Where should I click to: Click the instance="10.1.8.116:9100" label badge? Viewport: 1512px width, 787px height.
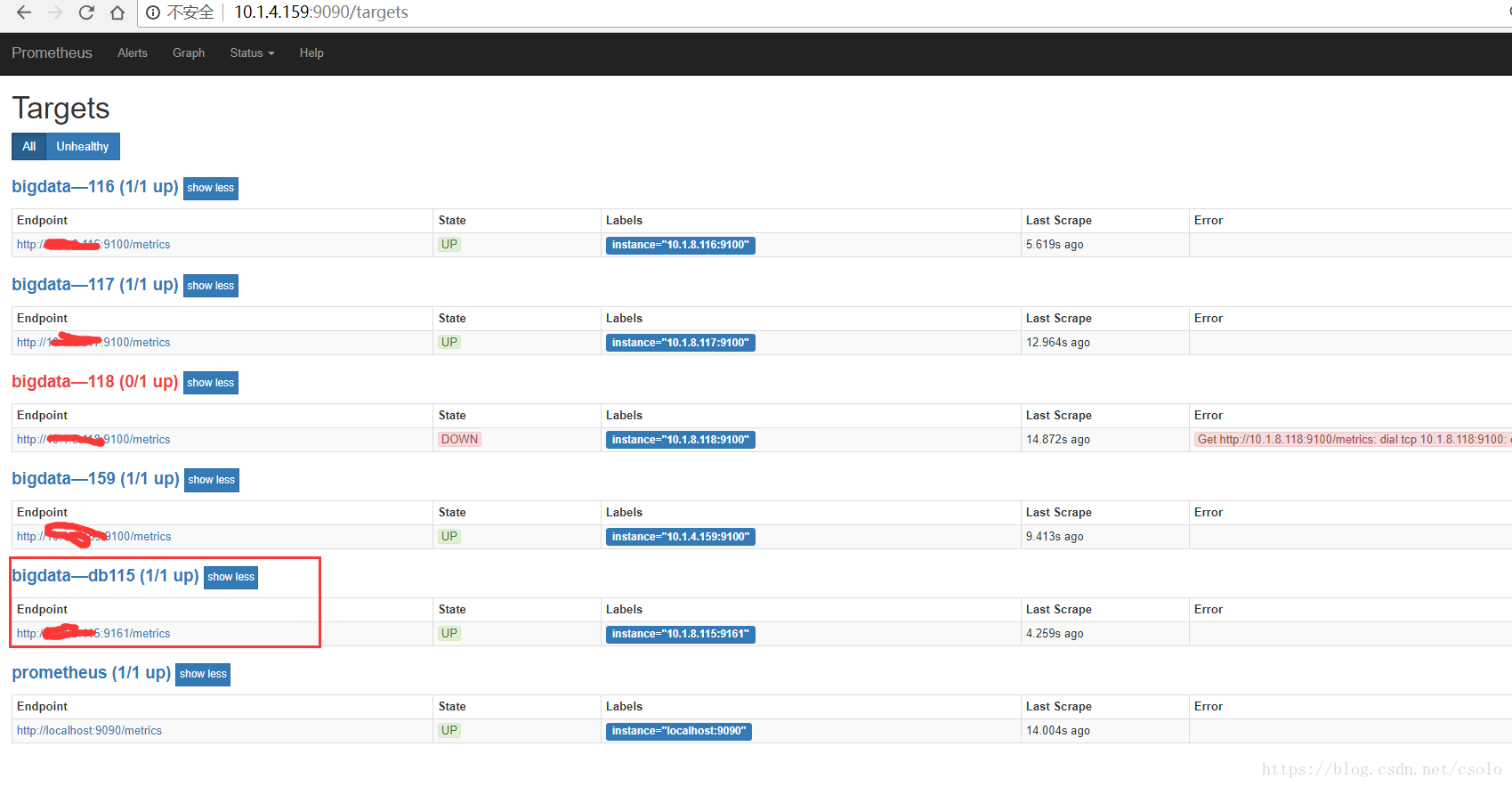(681, 246)
